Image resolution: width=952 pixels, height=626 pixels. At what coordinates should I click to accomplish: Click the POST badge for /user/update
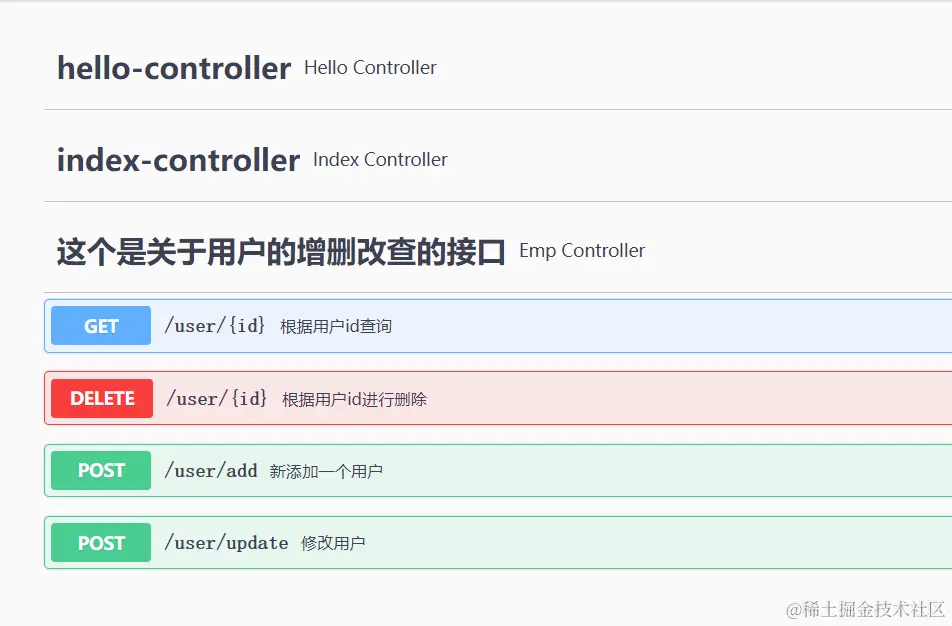pos(101,543)
